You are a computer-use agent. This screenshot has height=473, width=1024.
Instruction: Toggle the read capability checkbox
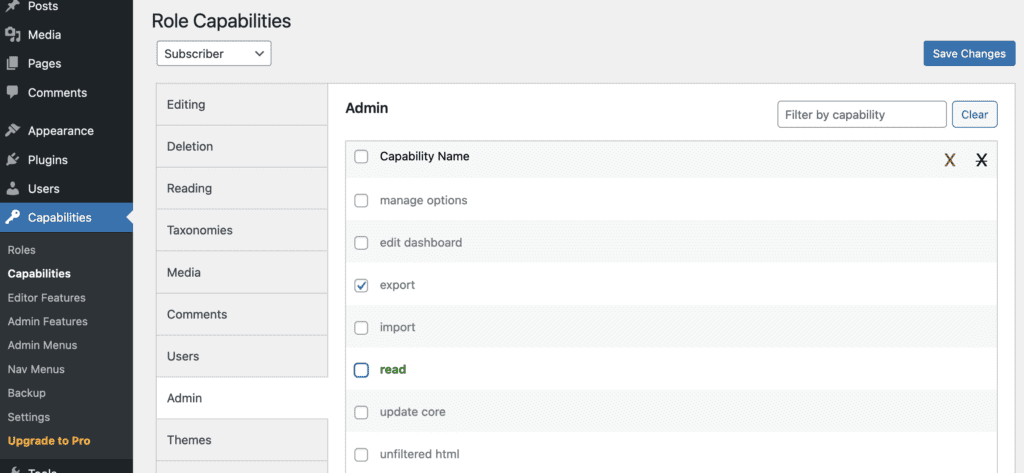(x=361, y=370)
